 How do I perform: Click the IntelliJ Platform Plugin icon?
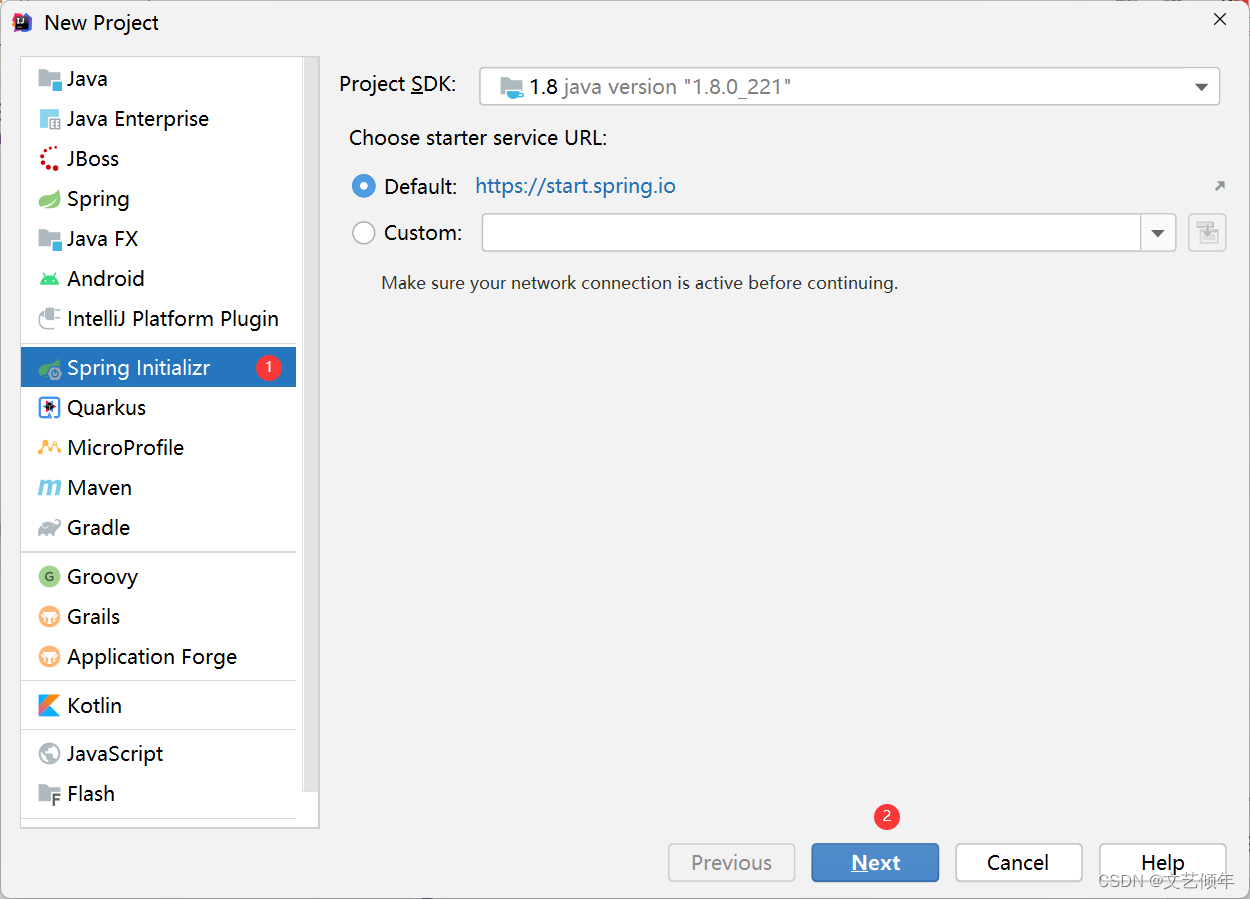[x=49, y=319]
